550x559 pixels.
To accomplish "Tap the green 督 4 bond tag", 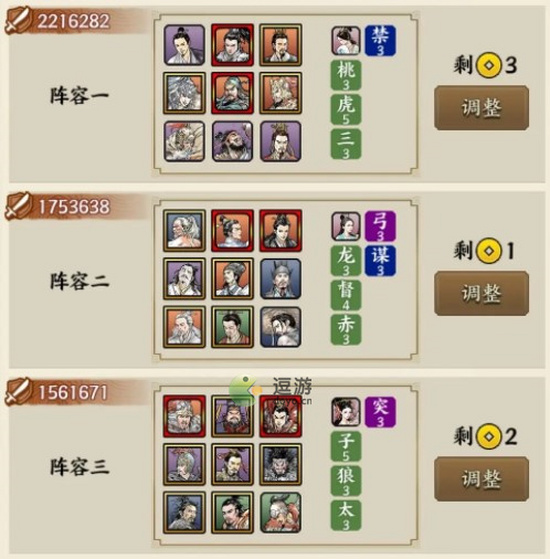I will click(x=346, y=295).
